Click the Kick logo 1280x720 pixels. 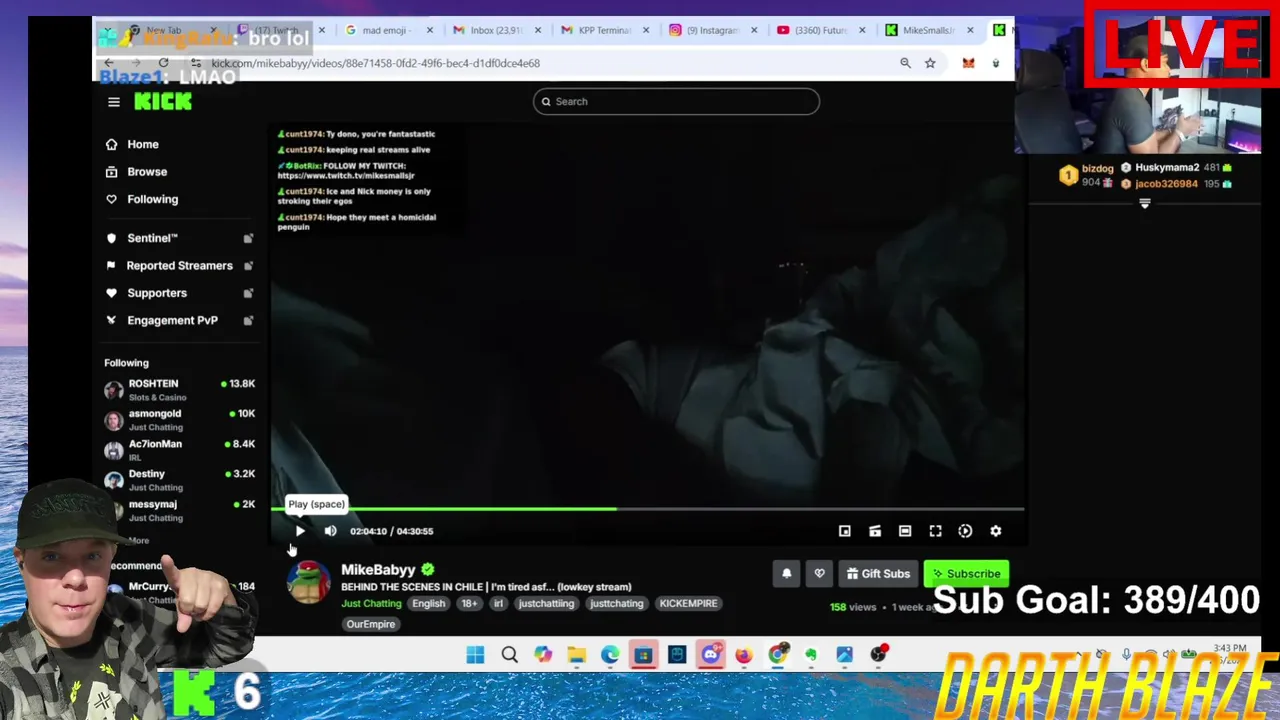pyautogui.click(x=163, y=102)
